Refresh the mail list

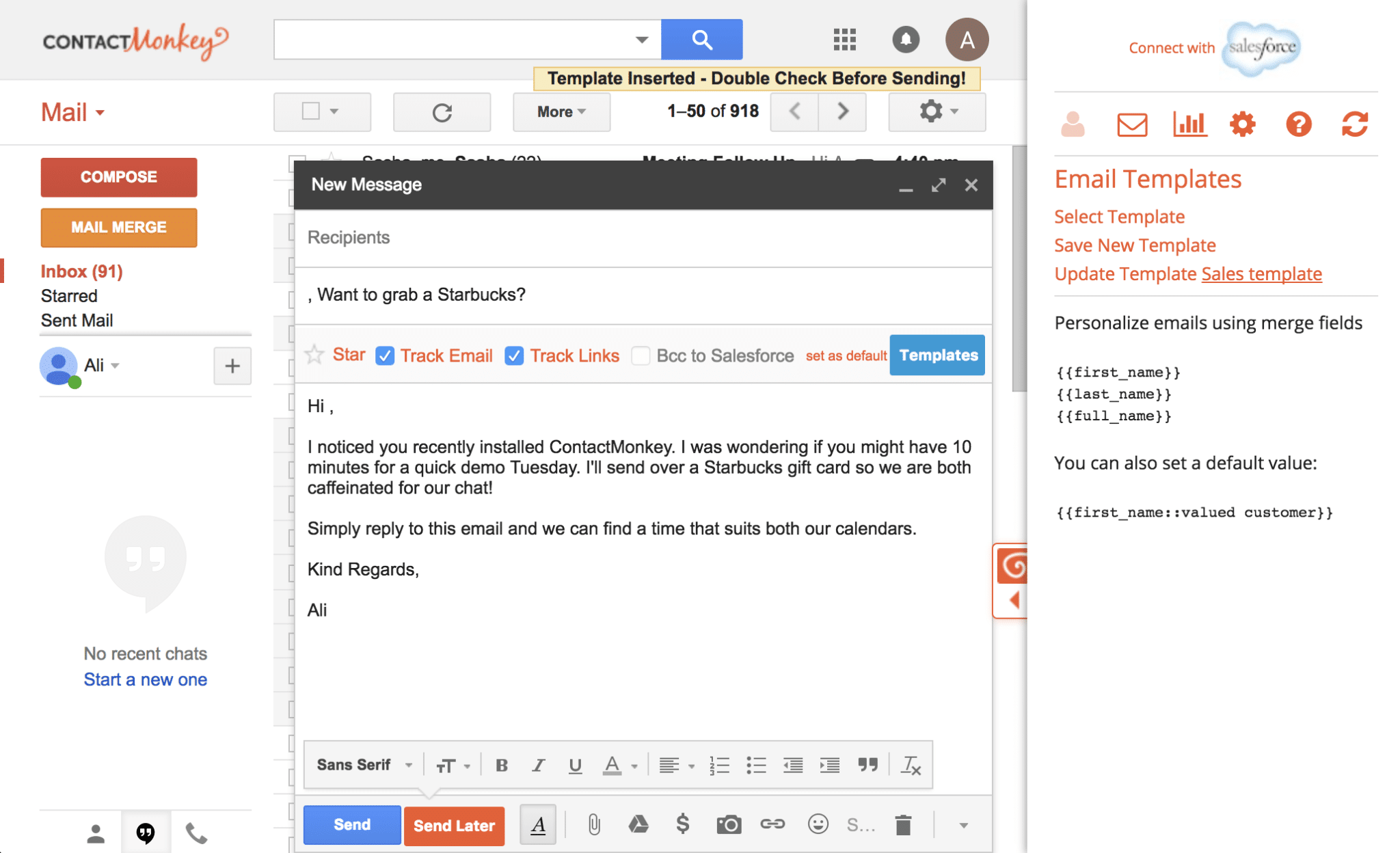(442, 112)
